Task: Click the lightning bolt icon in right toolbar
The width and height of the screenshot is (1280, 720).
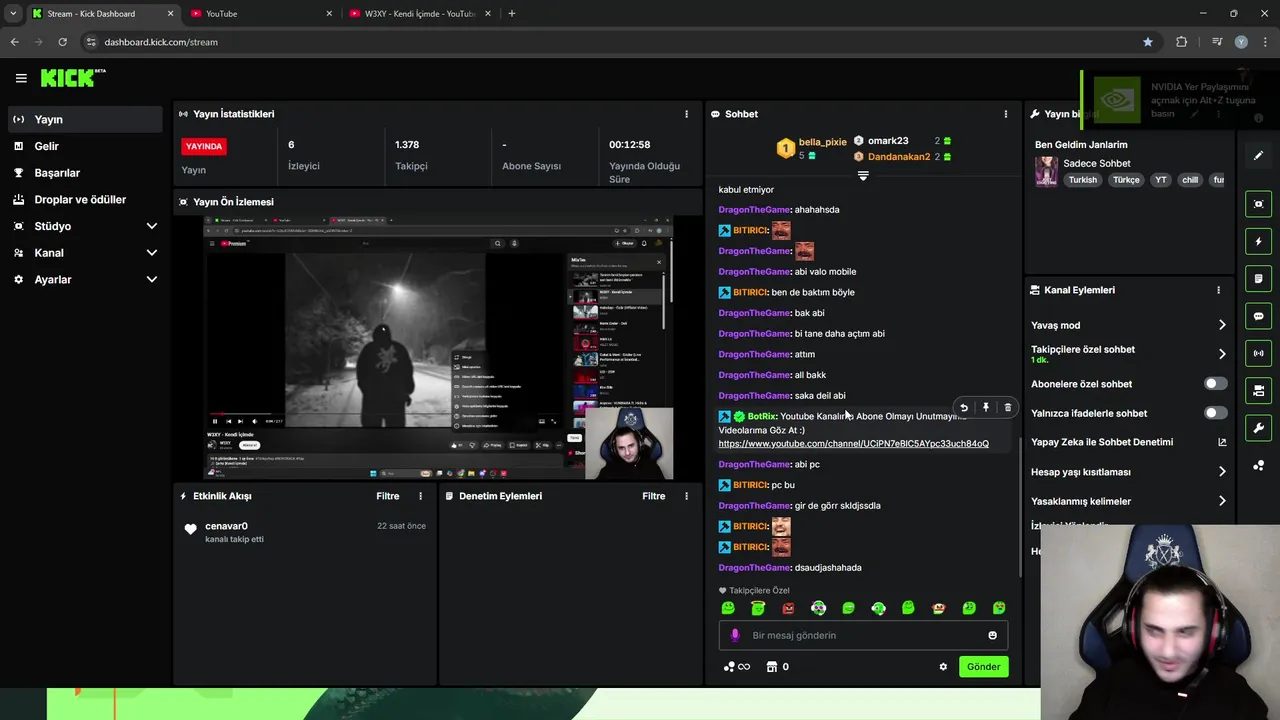Action: (1258, 242)
